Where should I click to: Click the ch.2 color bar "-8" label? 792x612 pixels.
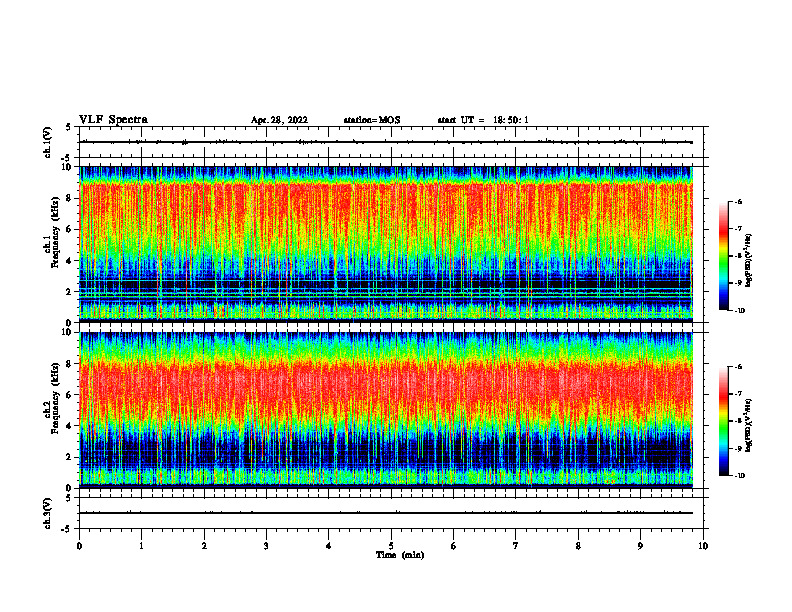point(738,421)
